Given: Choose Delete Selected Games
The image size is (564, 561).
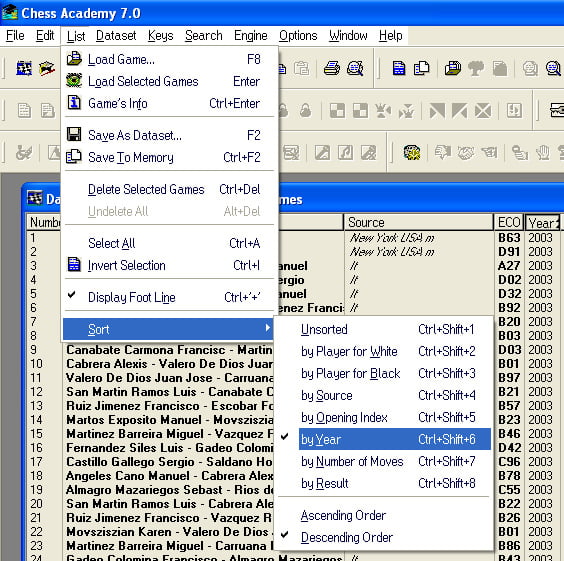Looking at the screenshot, I should coord(168,189).
